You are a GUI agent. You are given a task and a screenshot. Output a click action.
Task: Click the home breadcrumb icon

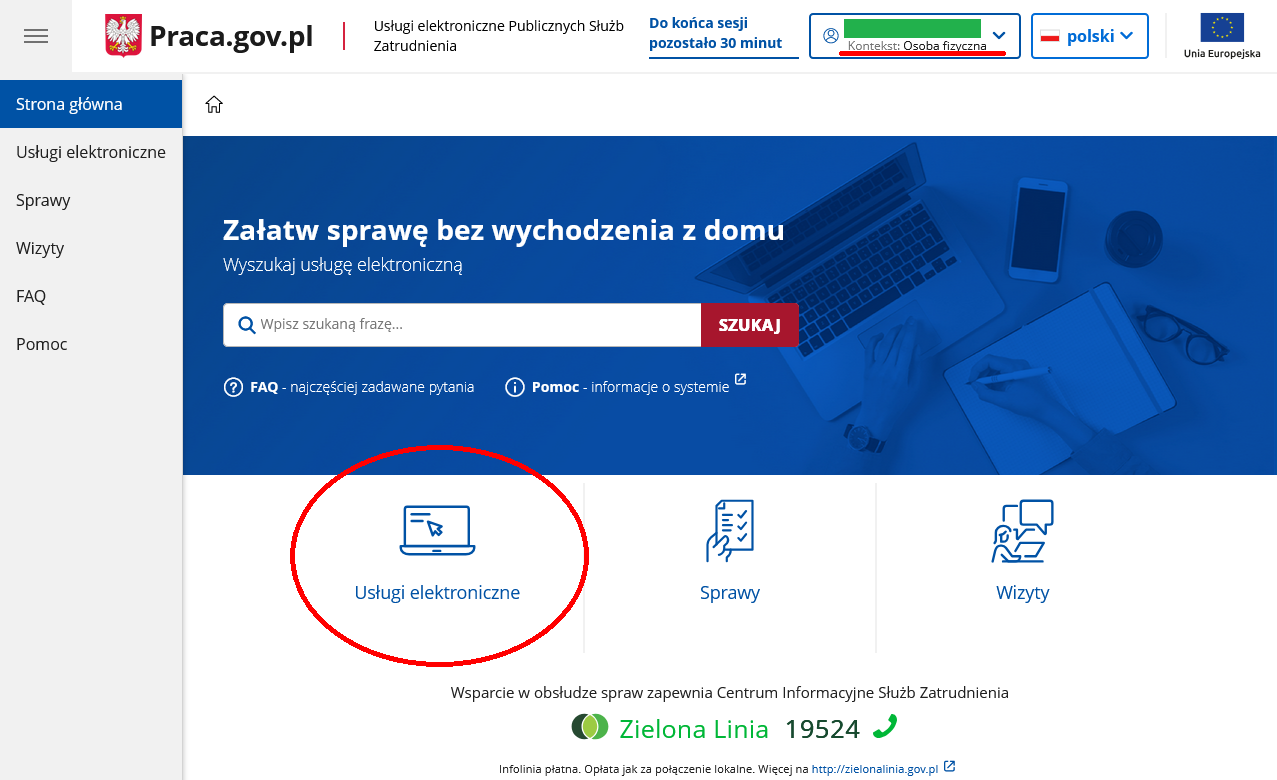tap(214, 105)
